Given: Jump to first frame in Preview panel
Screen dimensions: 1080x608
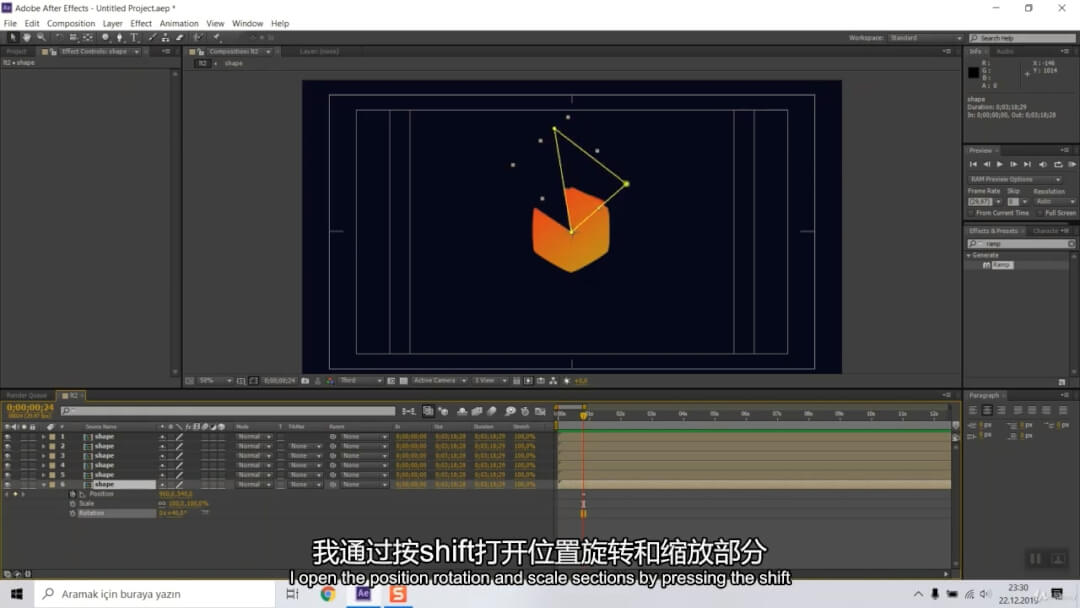Looking at the screenshot, I should tap(973, 165).
